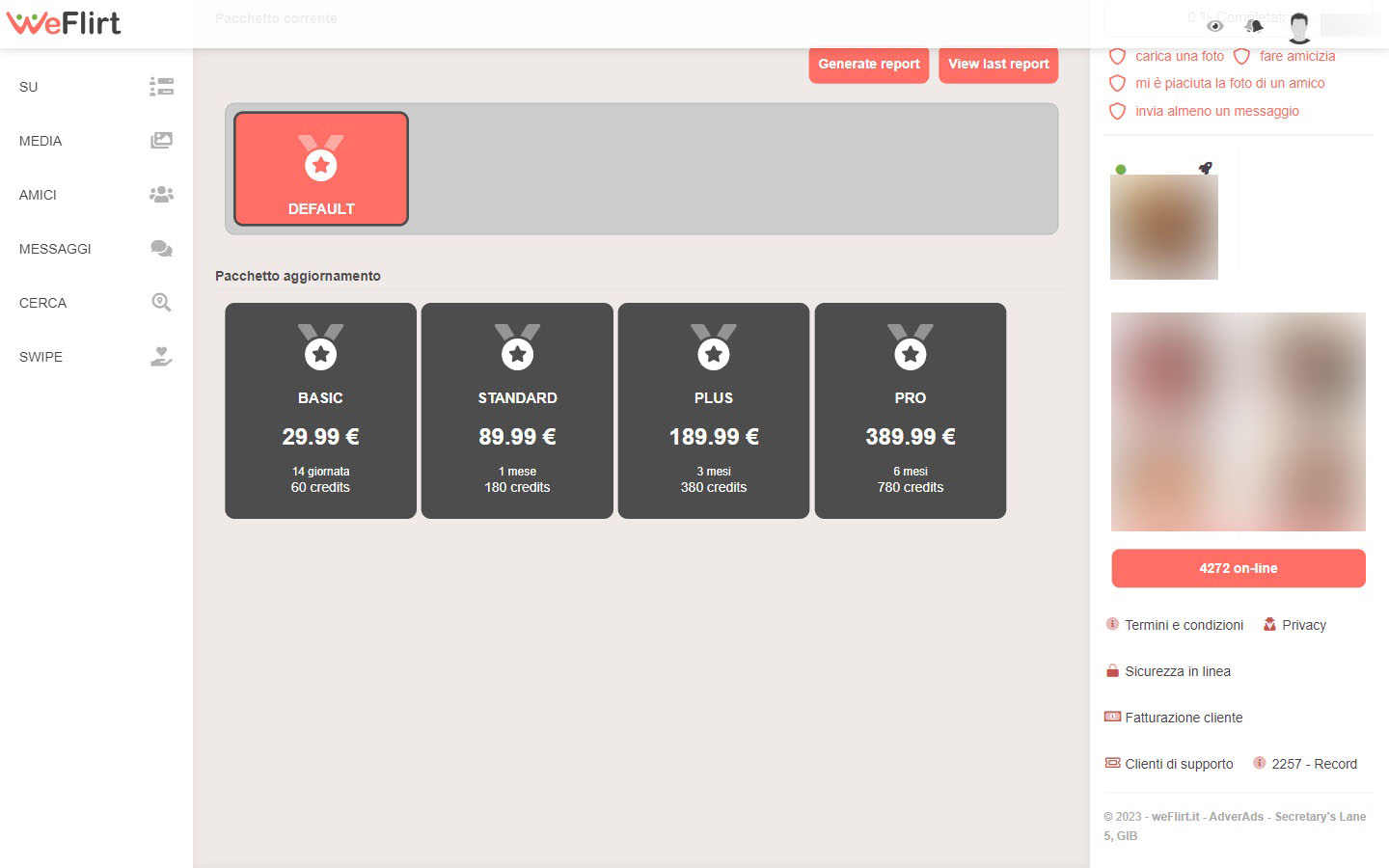Open Fatturazione cliente link
Screen dimensions: 1389x868
(x=1184, y=718)
